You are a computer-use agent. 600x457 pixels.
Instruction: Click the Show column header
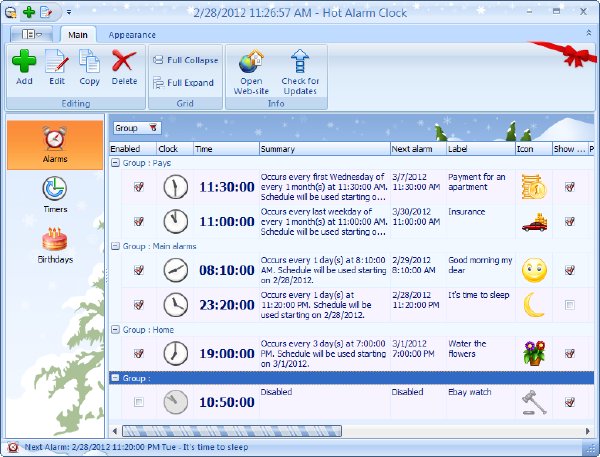(570, 149)
